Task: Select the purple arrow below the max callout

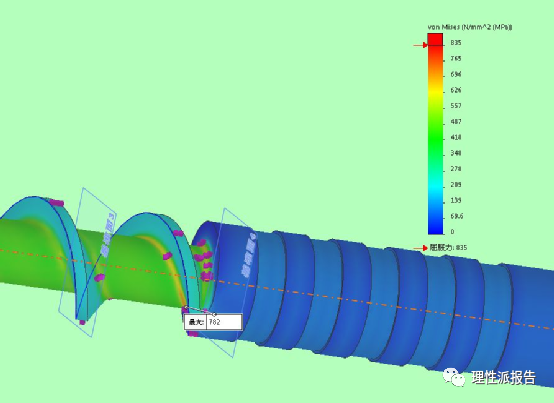Action: pos(193,333)
